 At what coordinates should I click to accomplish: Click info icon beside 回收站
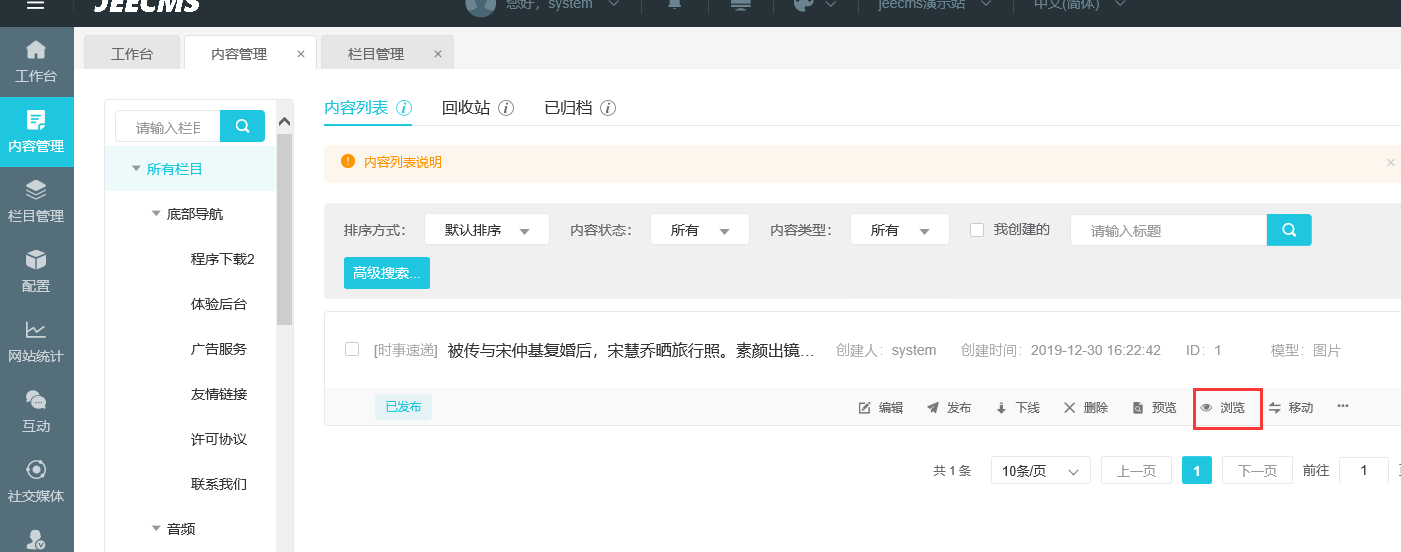pos(506,108)
